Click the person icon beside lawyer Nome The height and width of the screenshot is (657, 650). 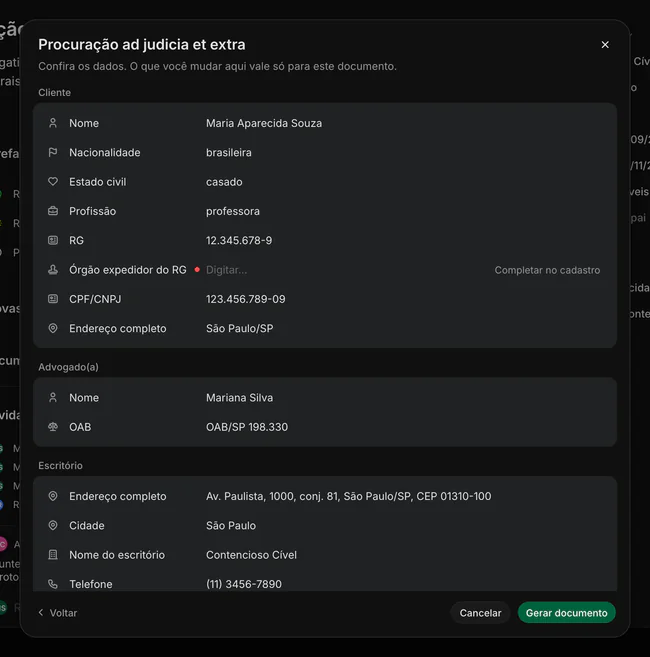[x=53, y=397]
